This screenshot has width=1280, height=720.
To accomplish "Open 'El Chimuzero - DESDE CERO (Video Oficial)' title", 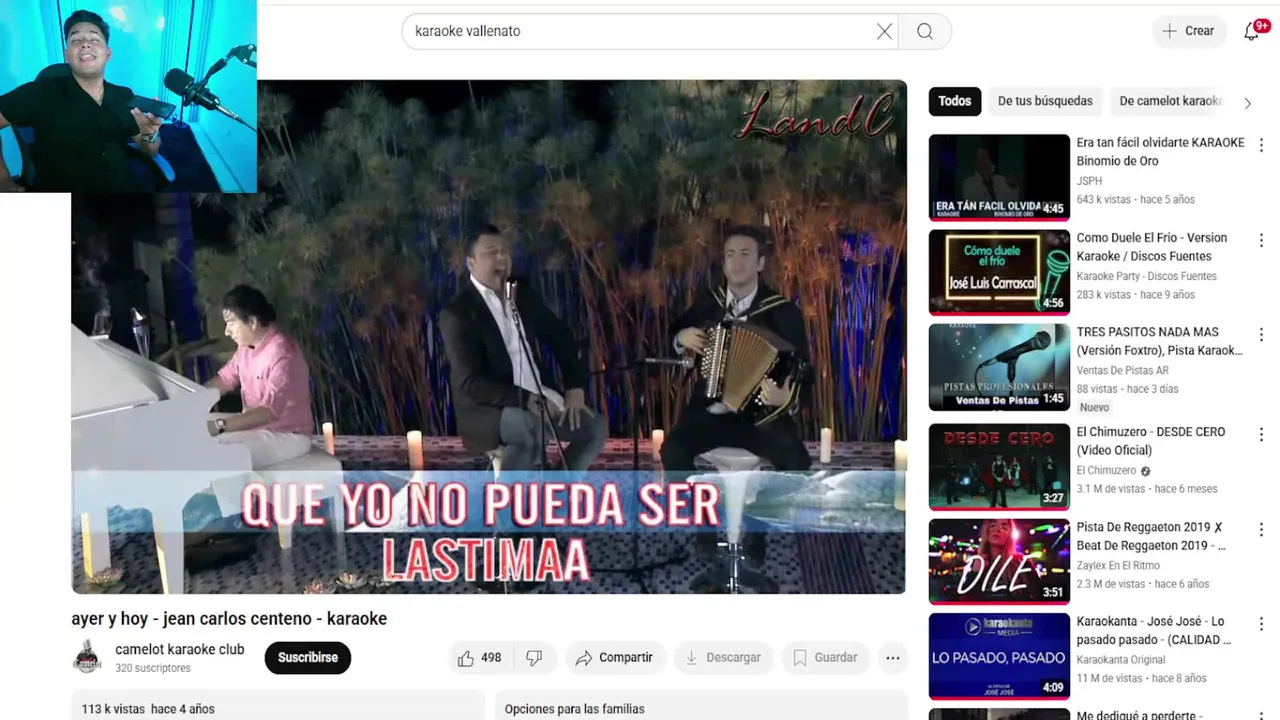I will 1151,441.
